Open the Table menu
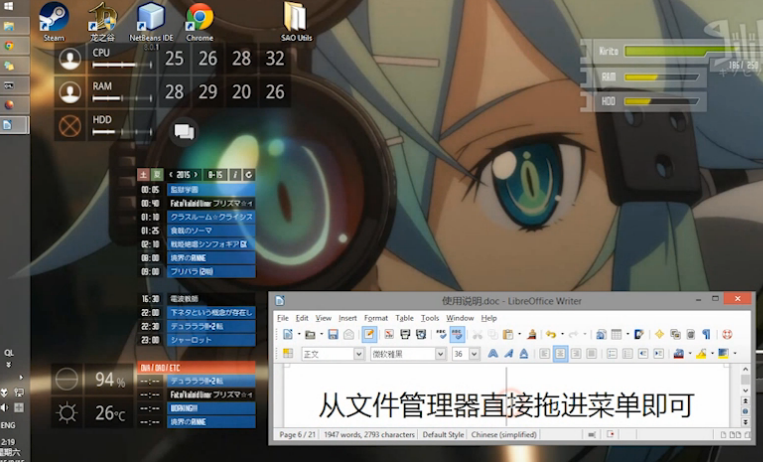Screen dimensions: 763x462 point(404,318)
